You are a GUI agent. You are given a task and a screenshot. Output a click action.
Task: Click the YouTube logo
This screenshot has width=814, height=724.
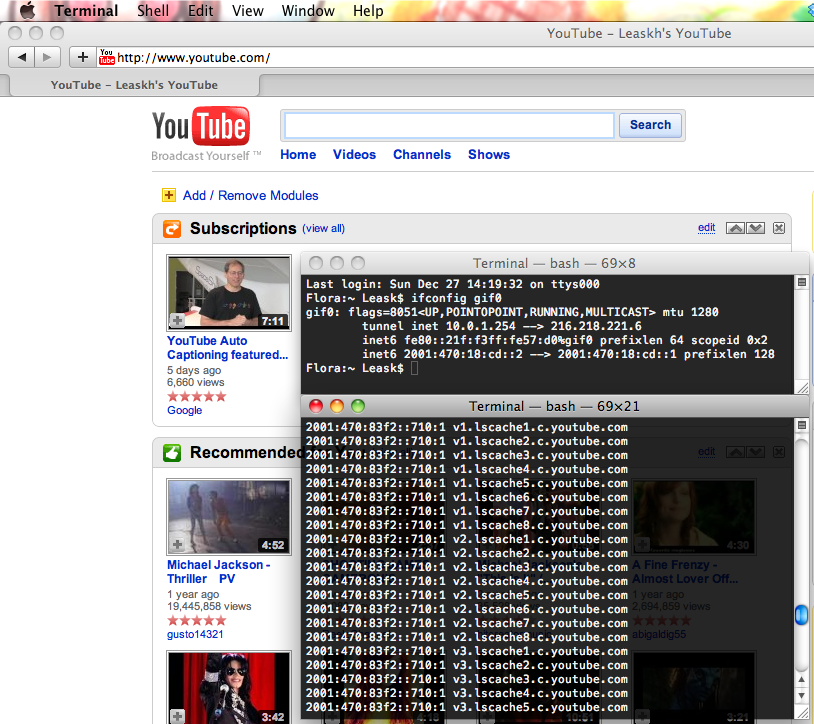(x=201, y=126)
